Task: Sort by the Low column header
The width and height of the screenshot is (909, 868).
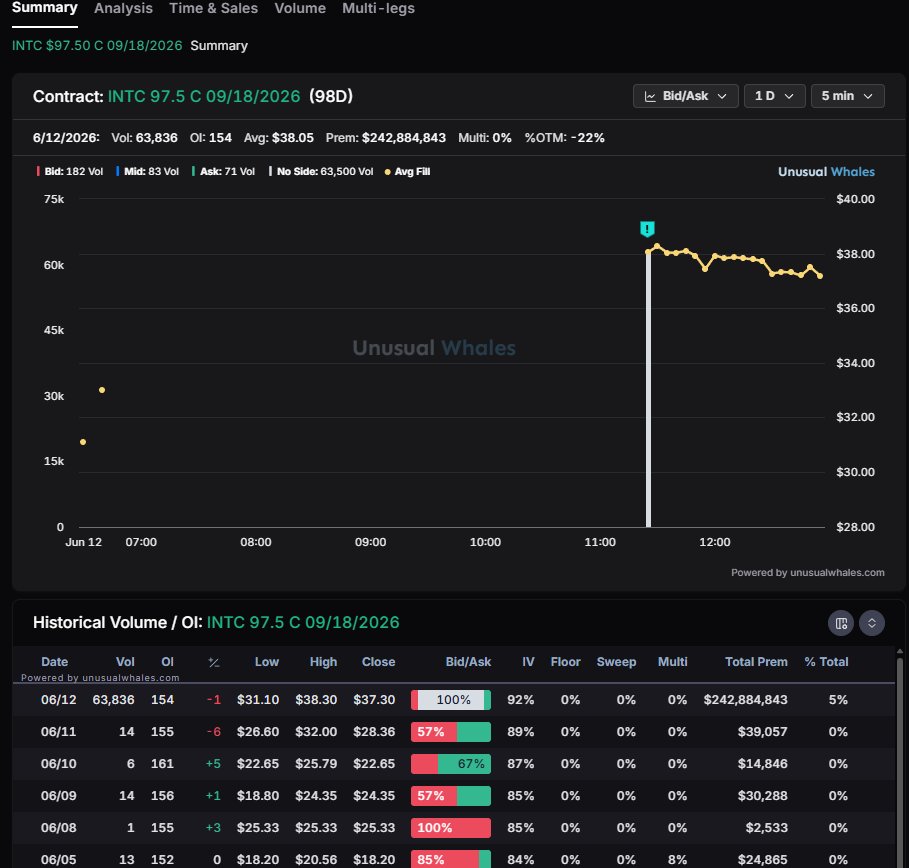Action: click(267, 662)
